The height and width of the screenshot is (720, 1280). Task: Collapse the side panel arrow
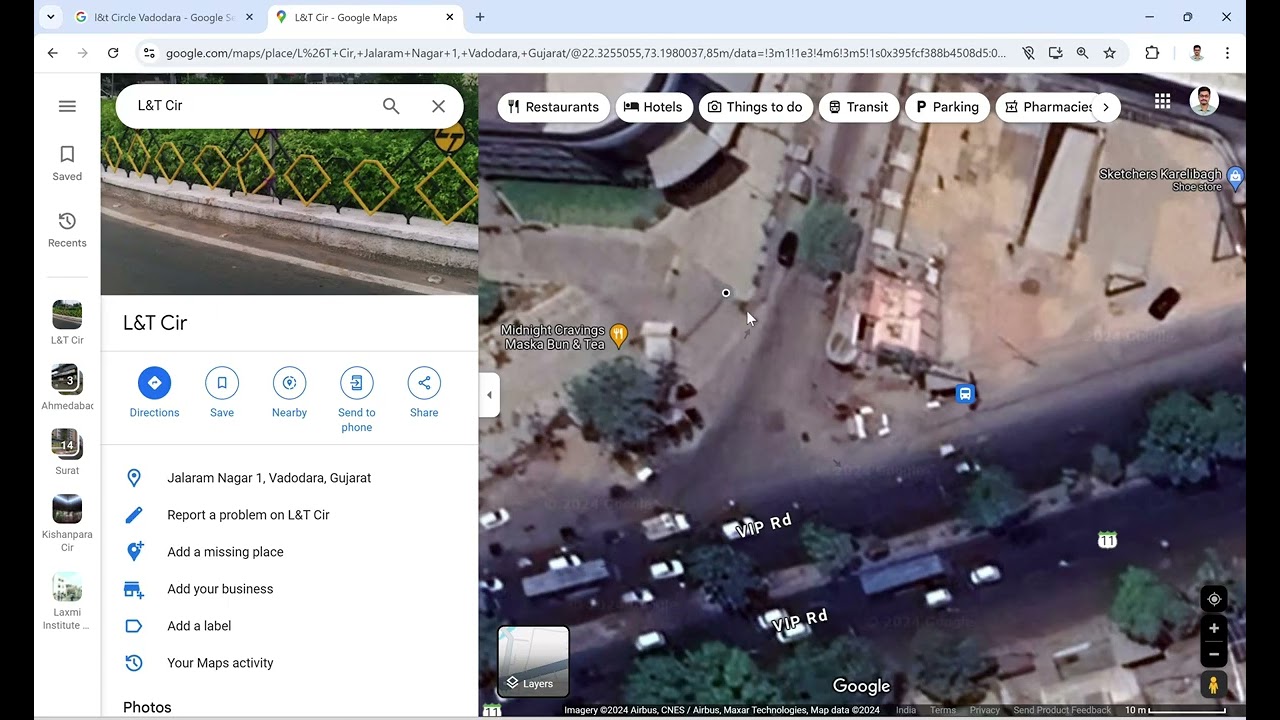pos(489,395)
